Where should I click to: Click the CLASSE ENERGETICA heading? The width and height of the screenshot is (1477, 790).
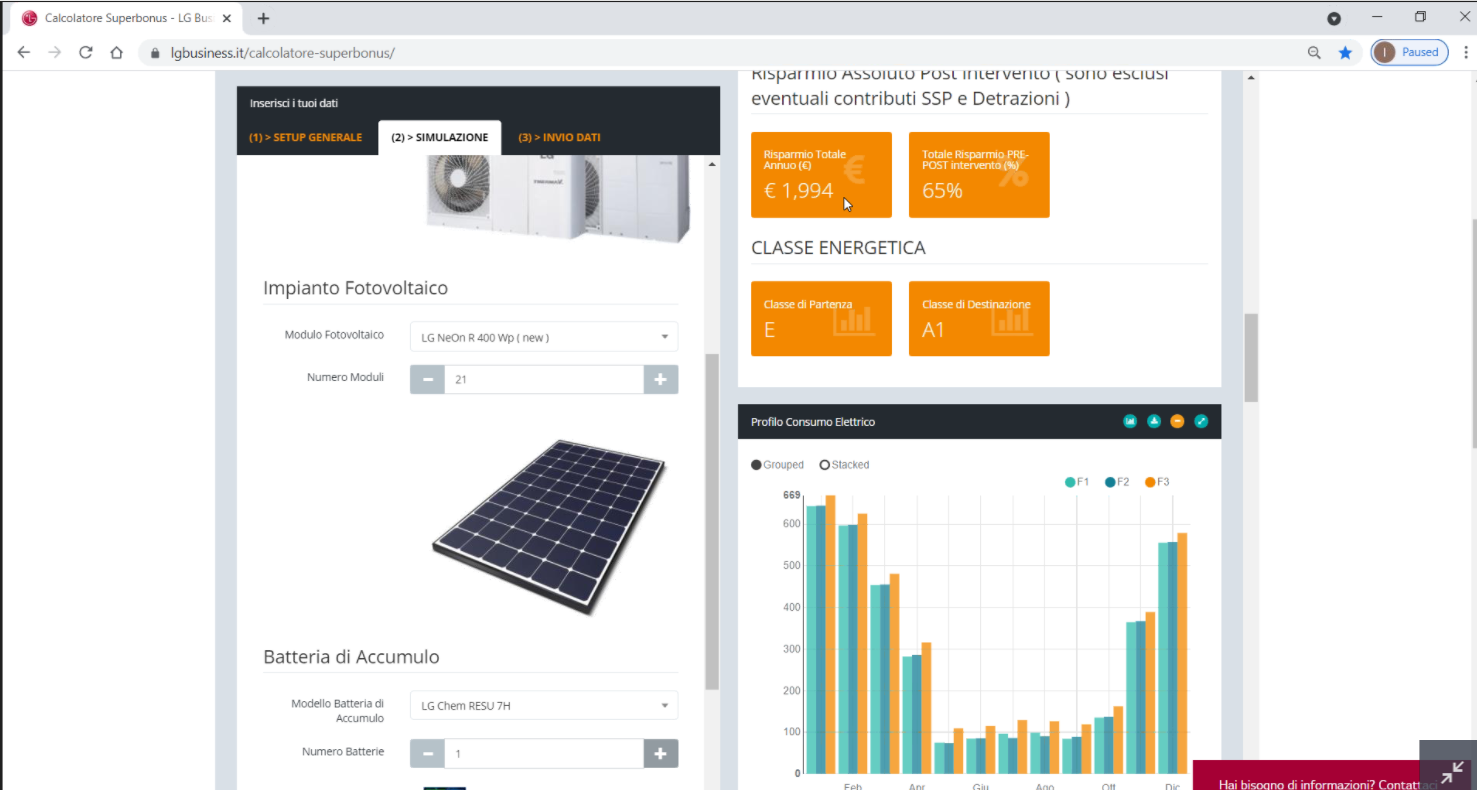(x=838, y=248)
